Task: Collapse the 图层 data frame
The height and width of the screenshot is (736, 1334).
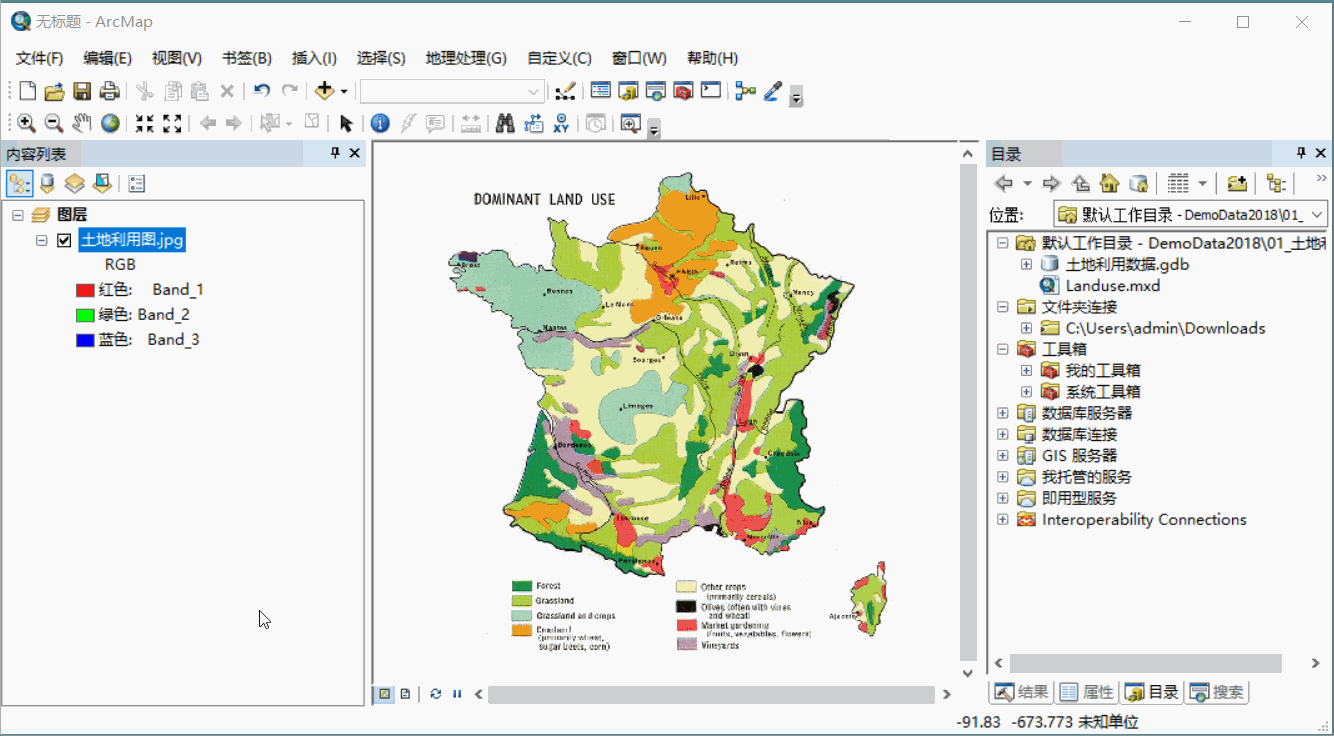Action: (17, 214)
